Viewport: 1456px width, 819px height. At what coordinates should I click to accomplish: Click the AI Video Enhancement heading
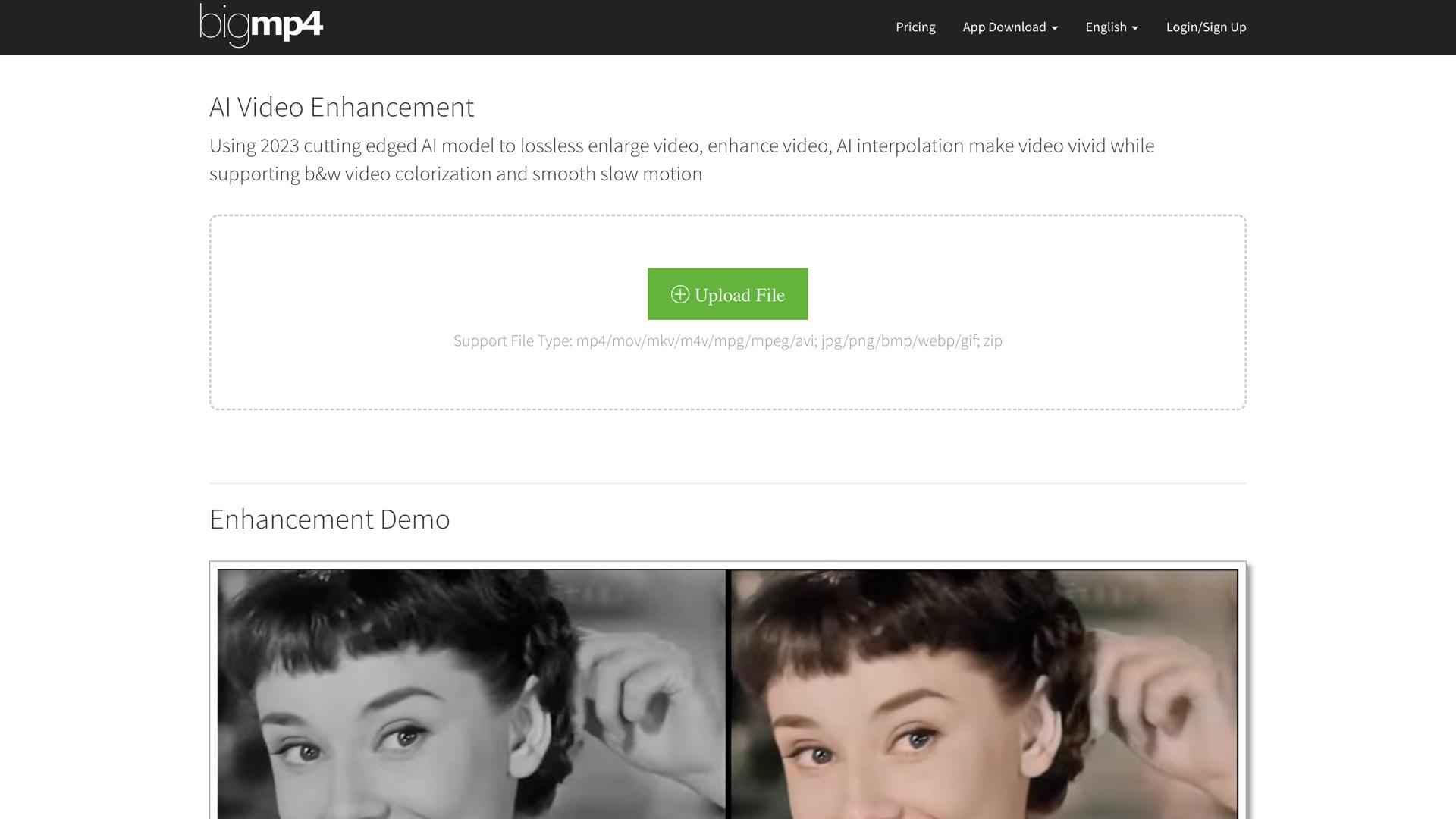click(341, 107)
